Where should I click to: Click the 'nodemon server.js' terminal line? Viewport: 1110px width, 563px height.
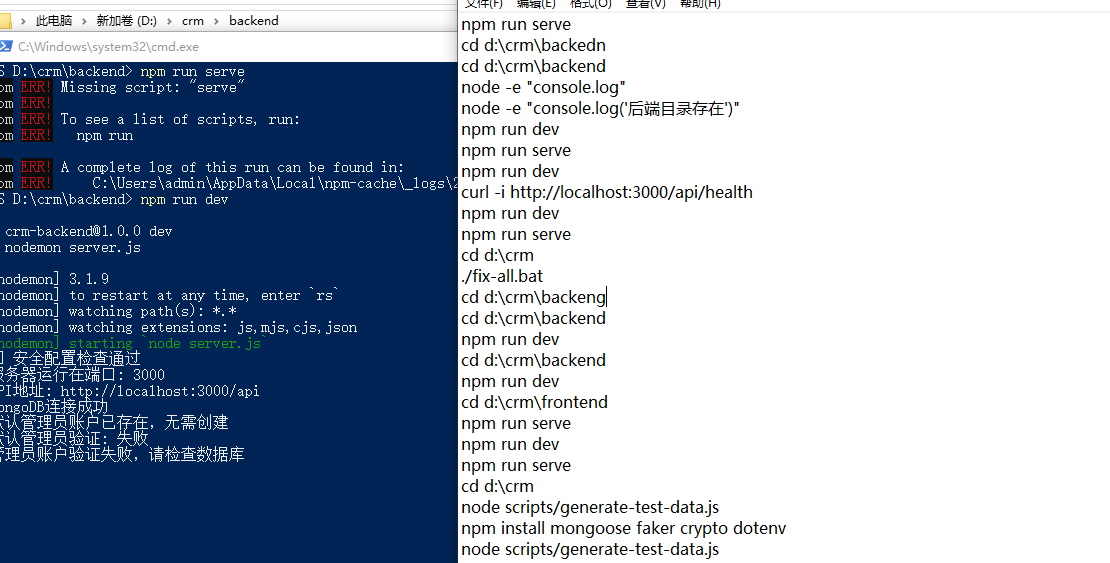pos(72,248)
